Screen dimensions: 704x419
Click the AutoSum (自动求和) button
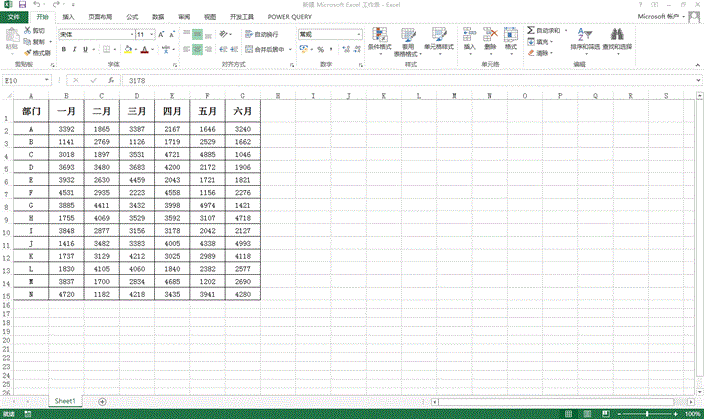point(545,31)
